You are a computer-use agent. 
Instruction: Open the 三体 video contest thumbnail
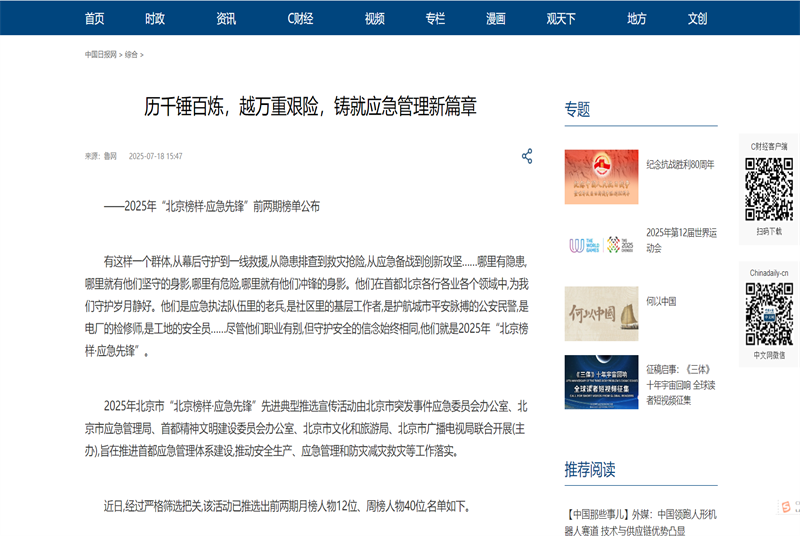point(601,382)
